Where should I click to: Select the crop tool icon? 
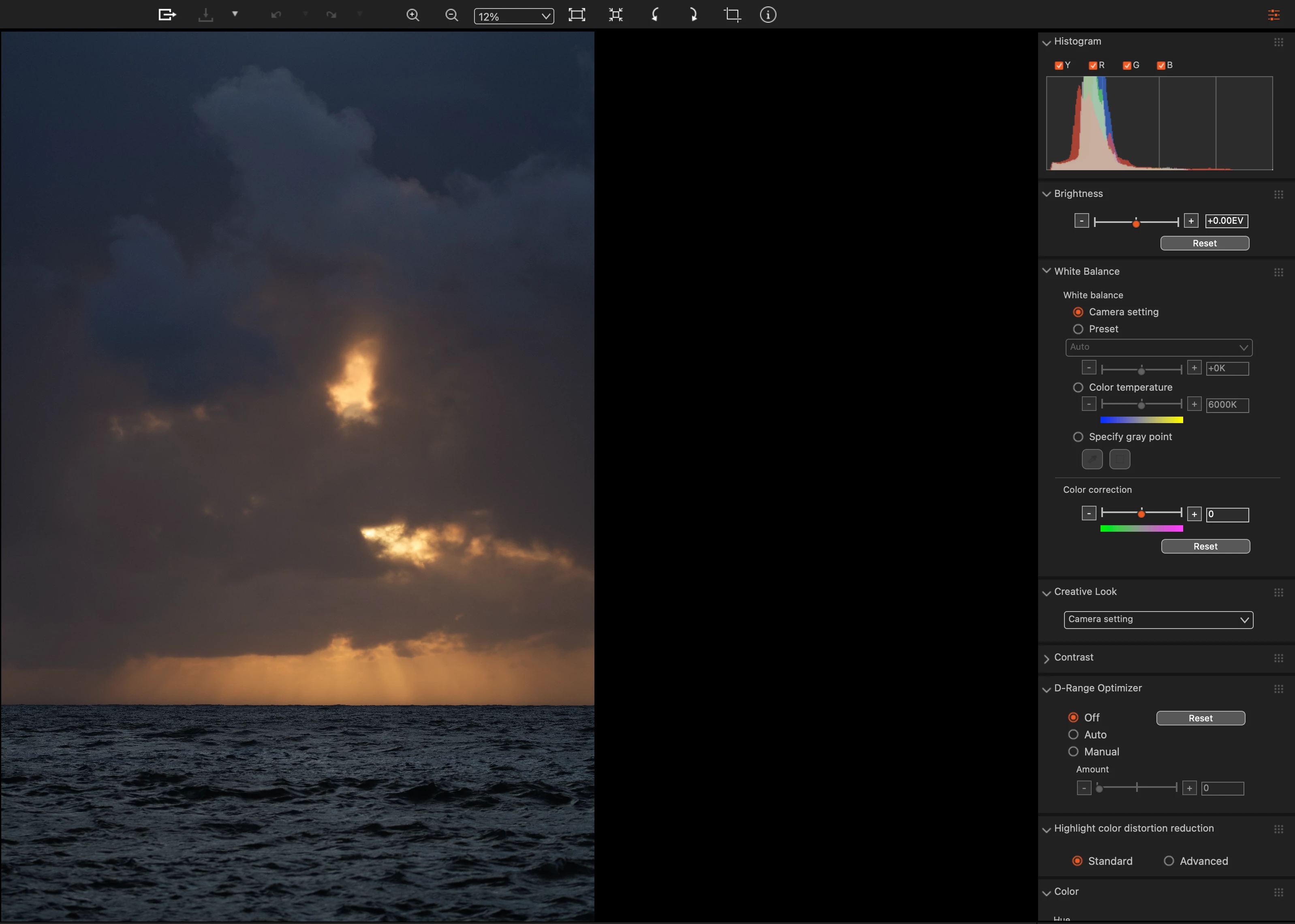point(732,15)
